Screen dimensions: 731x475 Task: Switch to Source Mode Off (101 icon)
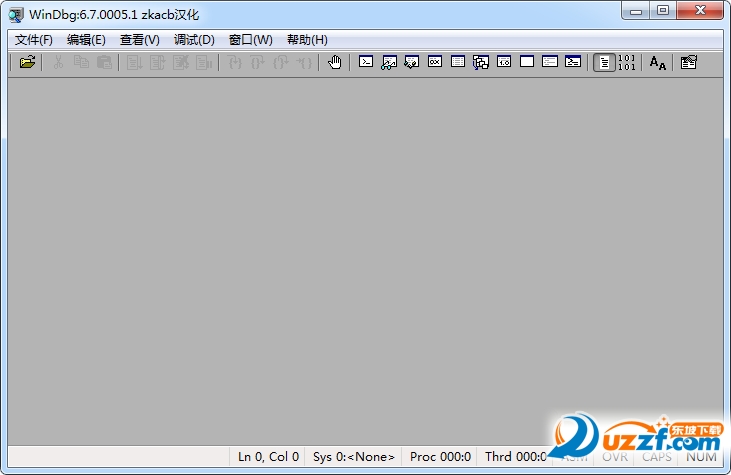(x=627, y=62)
